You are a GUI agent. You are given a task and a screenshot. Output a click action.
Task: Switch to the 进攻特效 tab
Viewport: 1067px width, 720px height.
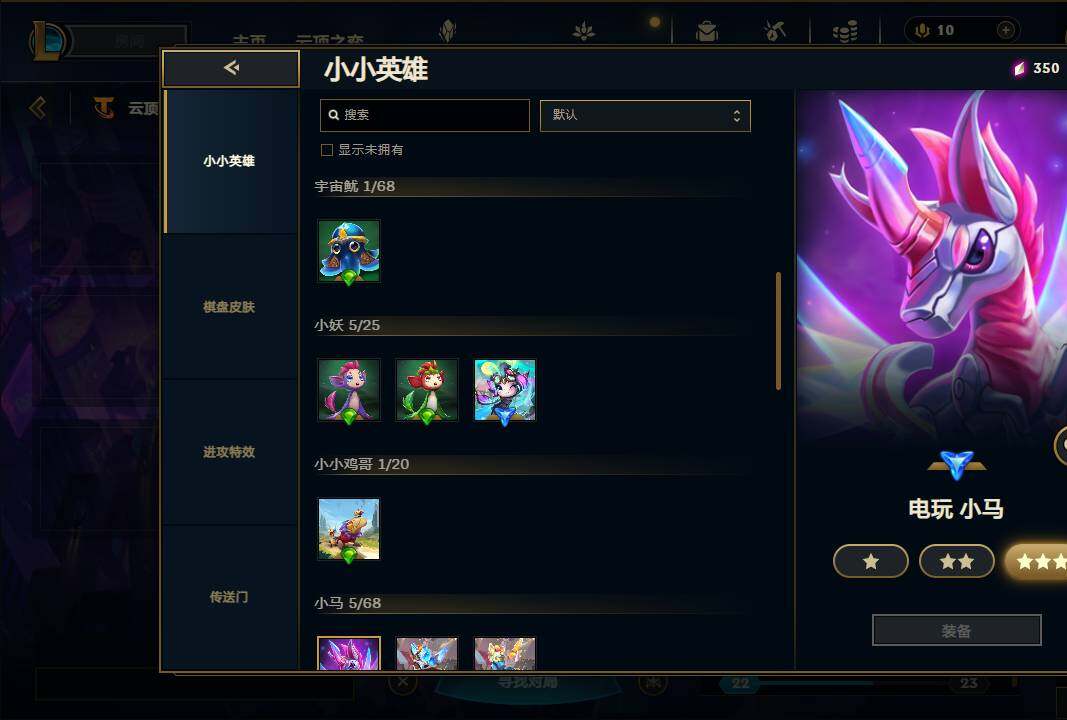tap(229, 452)
